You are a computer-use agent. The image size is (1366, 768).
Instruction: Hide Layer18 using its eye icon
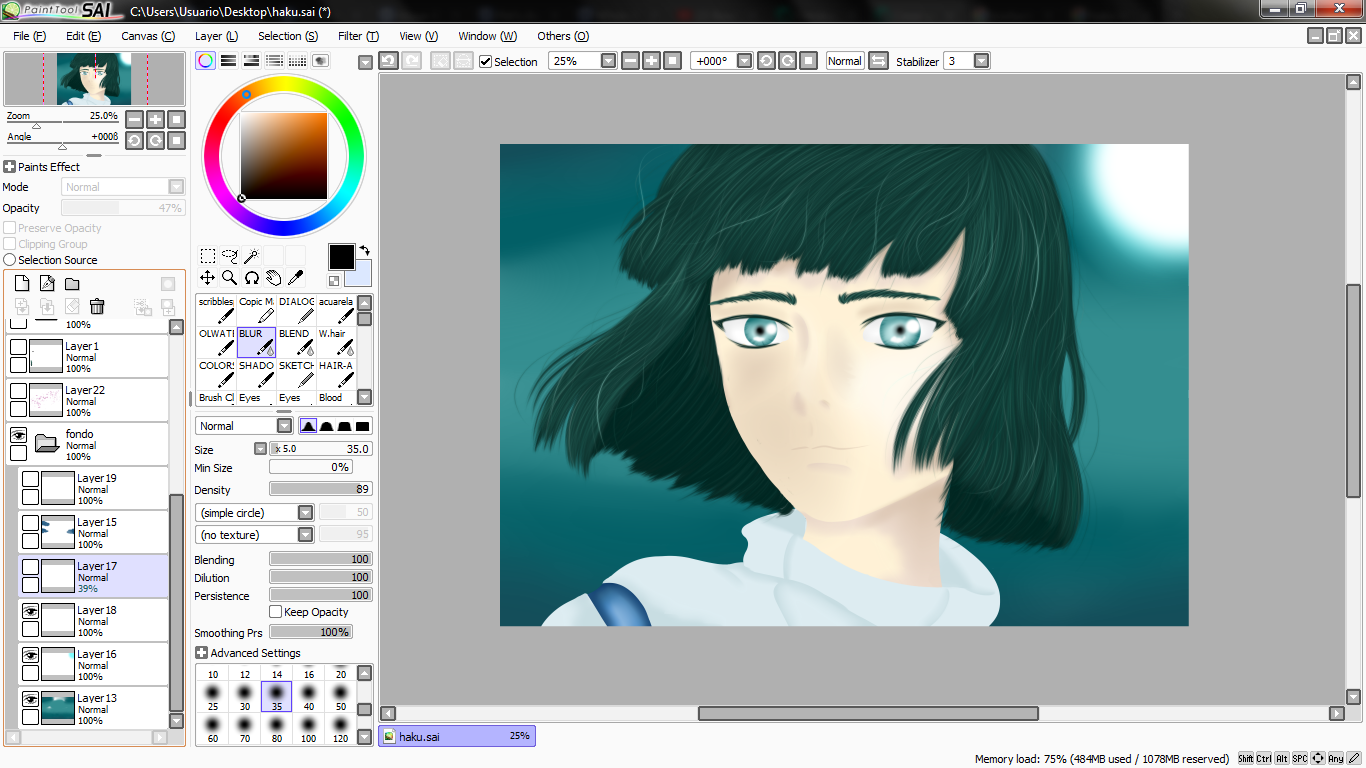(x=30, y=611)
